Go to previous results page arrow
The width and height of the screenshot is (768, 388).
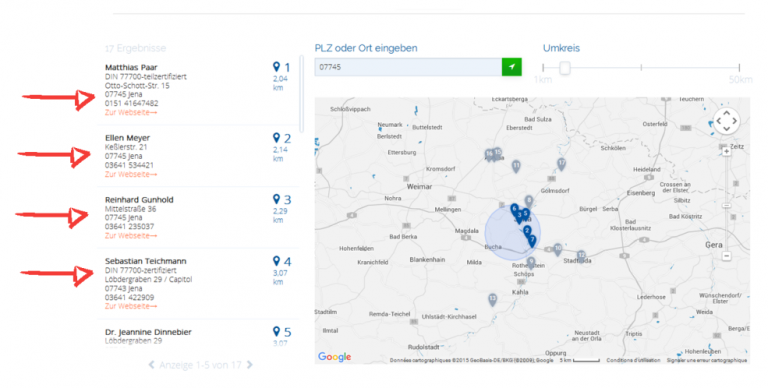point(152,364)
